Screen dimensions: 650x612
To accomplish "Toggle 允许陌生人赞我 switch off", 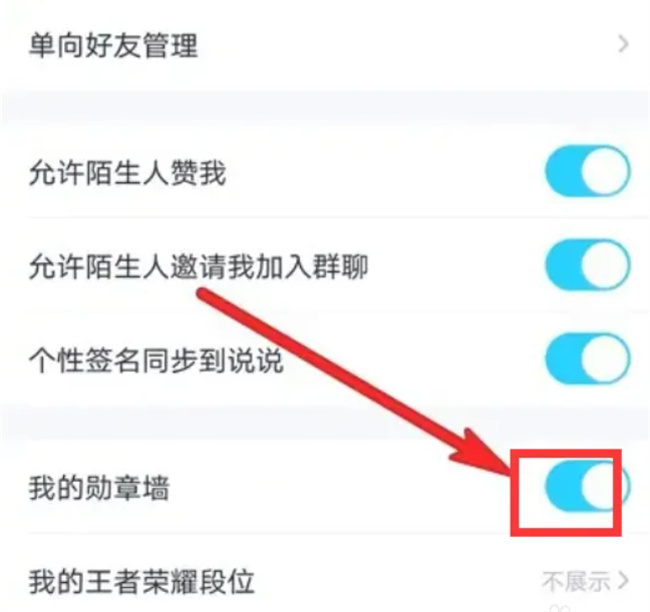I will 587,171.
